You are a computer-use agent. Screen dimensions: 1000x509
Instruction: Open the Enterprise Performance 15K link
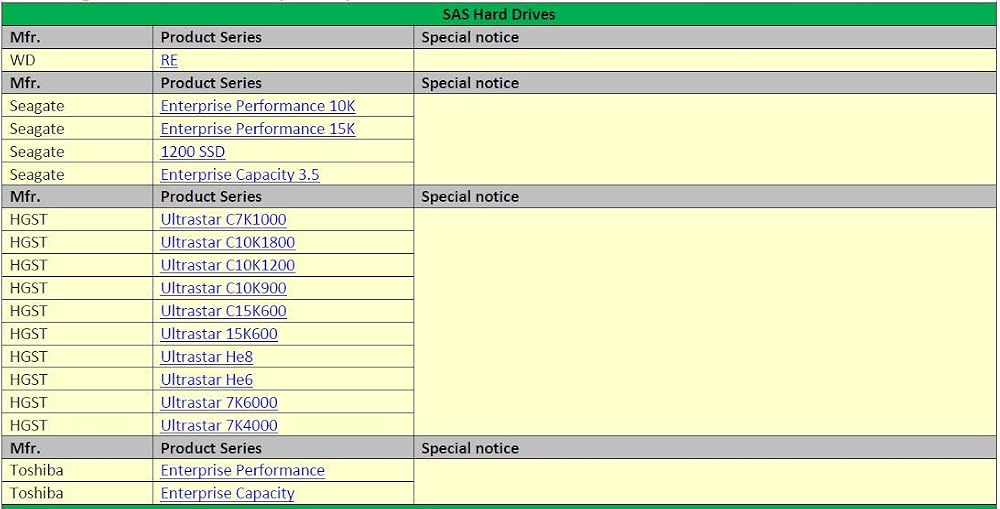258,129
